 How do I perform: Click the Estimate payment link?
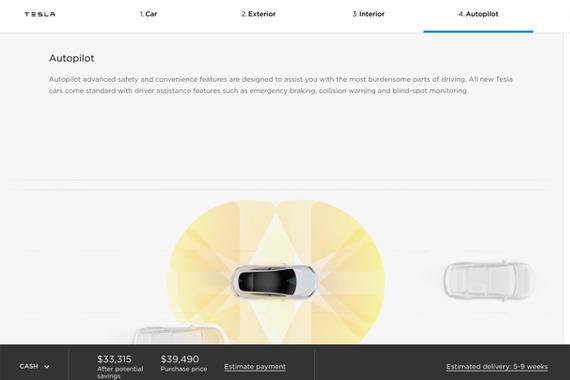[255, 367]
